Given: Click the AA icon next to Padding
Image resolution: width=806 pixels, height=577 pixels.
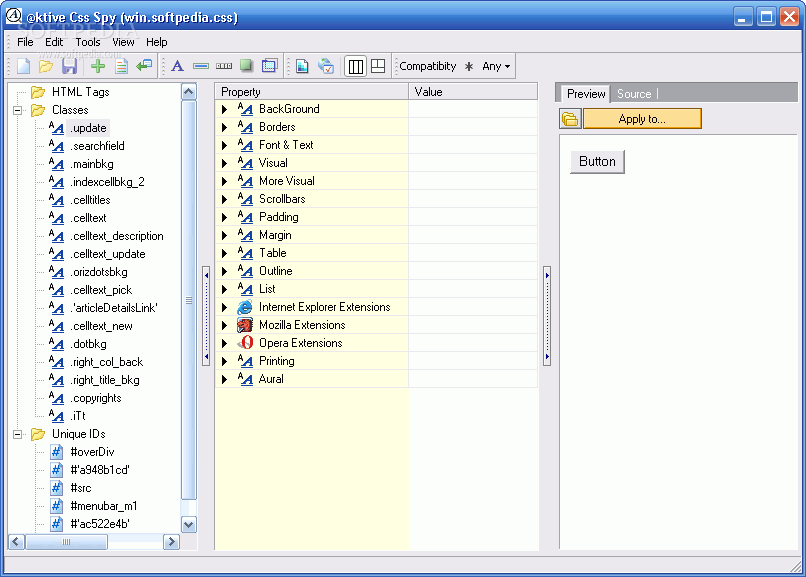Looking at the screenshot, I should tap(245, 217).
